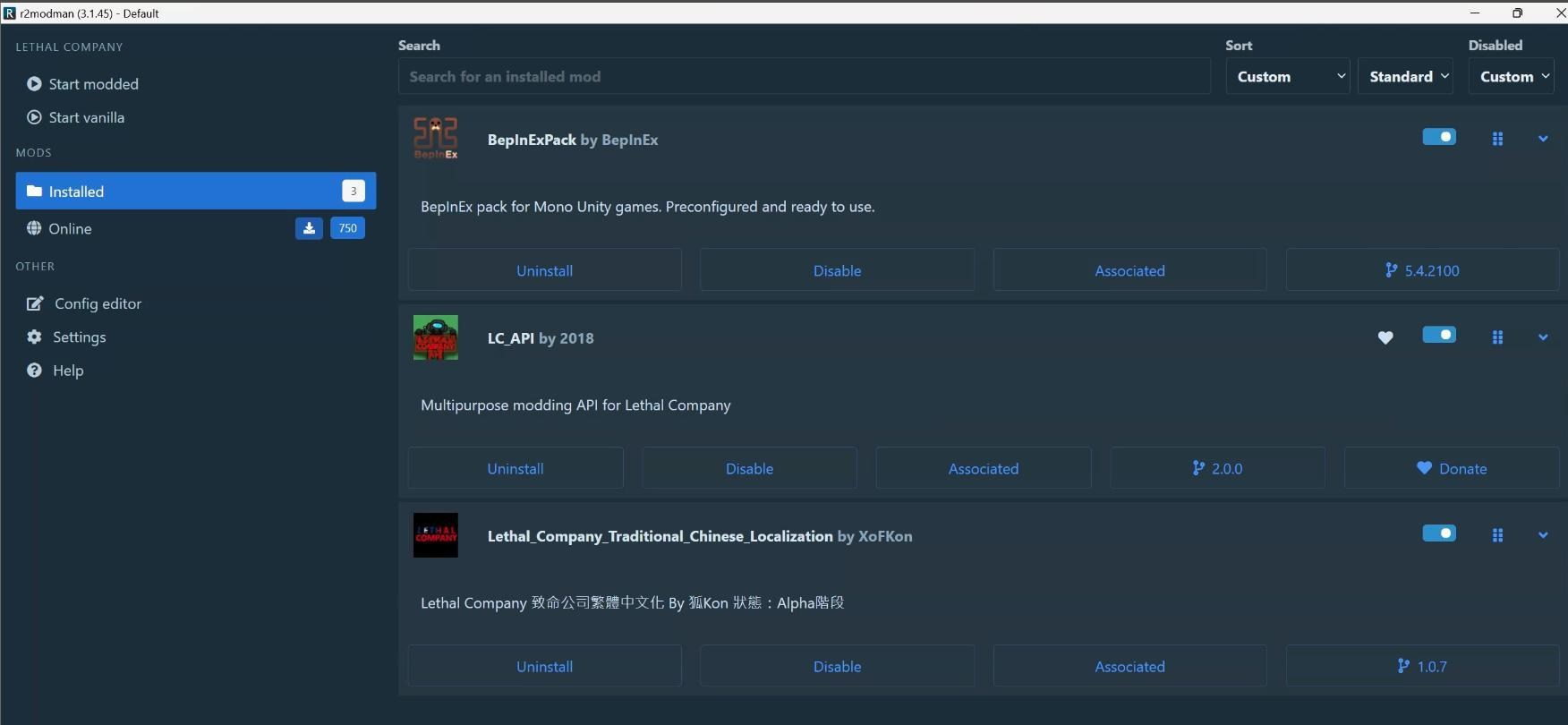Open the Config editor
1568x725 pixels.
pos(98,303)
